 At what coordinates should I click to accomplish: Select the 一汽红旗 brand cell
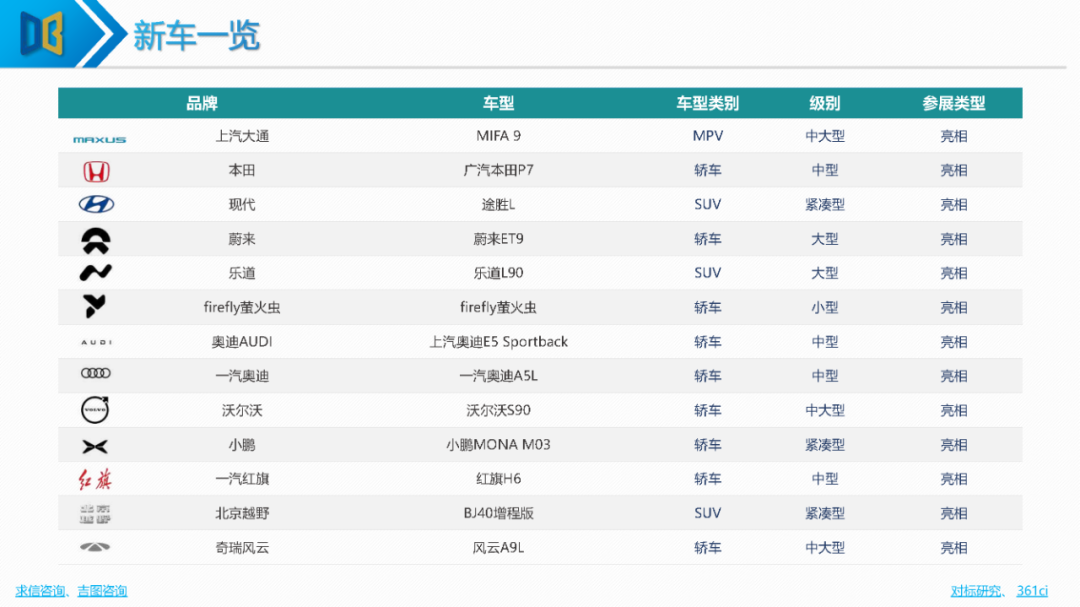[242, 479]
